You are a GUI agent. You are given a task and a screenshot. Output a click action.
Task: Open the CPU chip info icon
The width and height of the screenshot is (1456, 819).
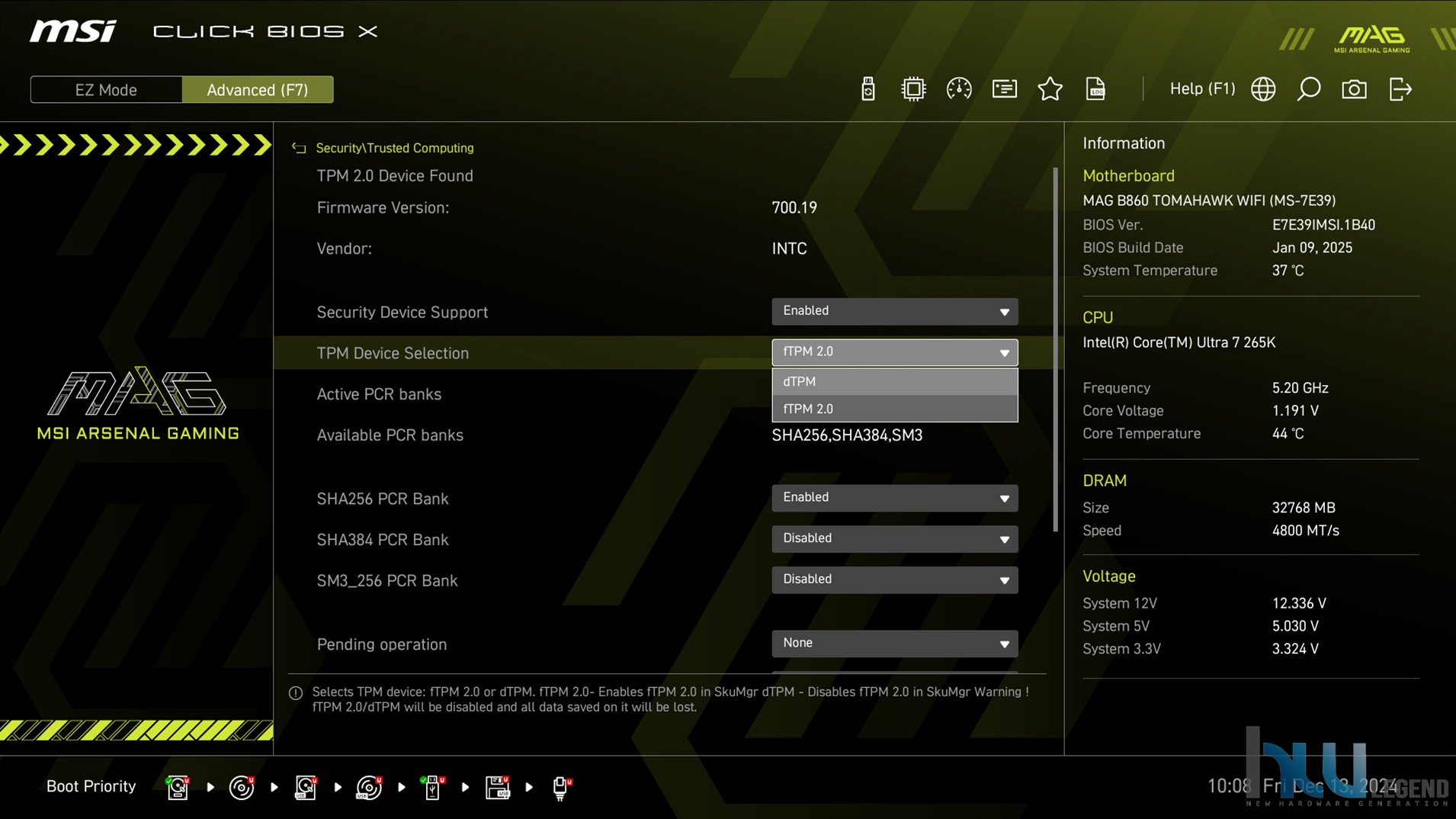tap(912, 89)
